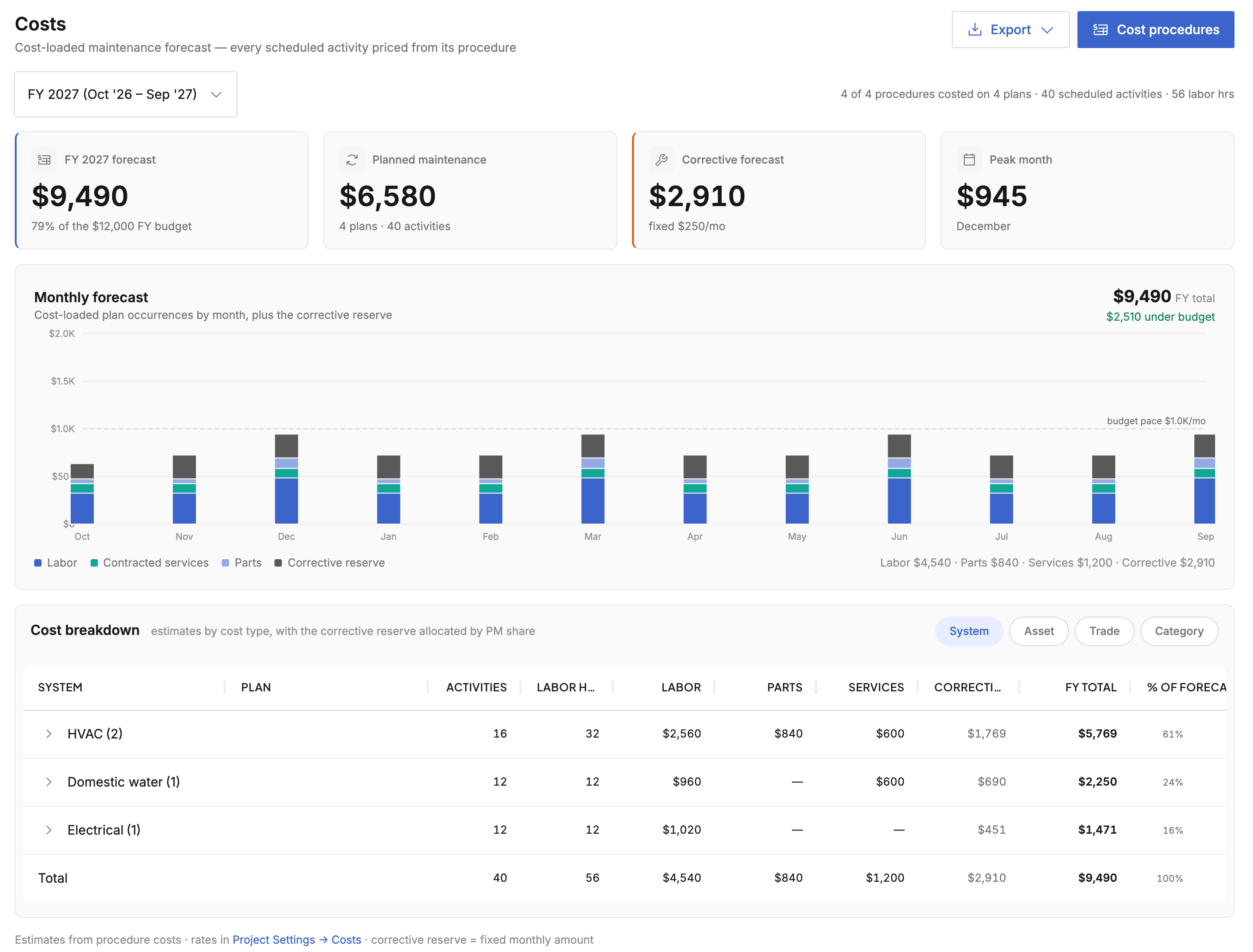Screen dimensions: 1253x952
Task: Sort by the ACTIVITIES column header
Action: point(476,687)
